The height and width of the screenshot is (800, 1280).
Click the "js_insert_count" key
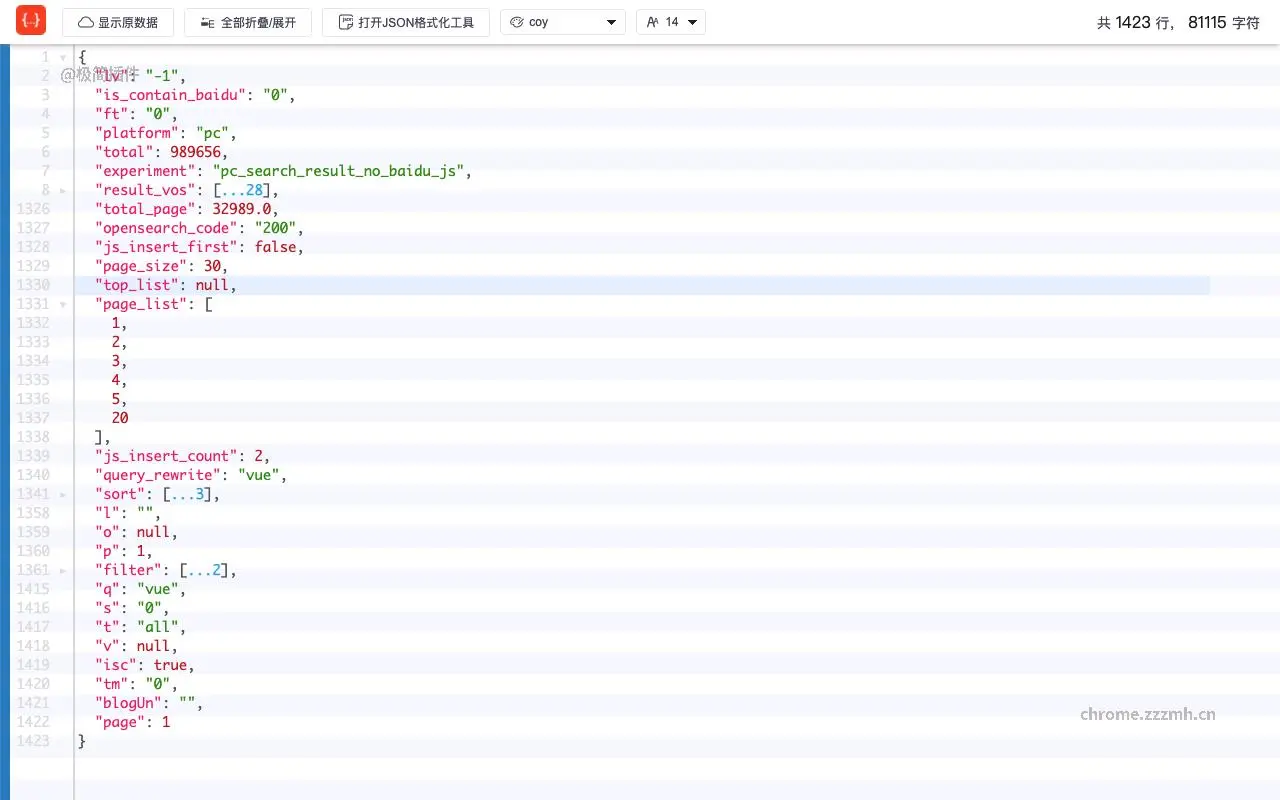coord(166,456)
